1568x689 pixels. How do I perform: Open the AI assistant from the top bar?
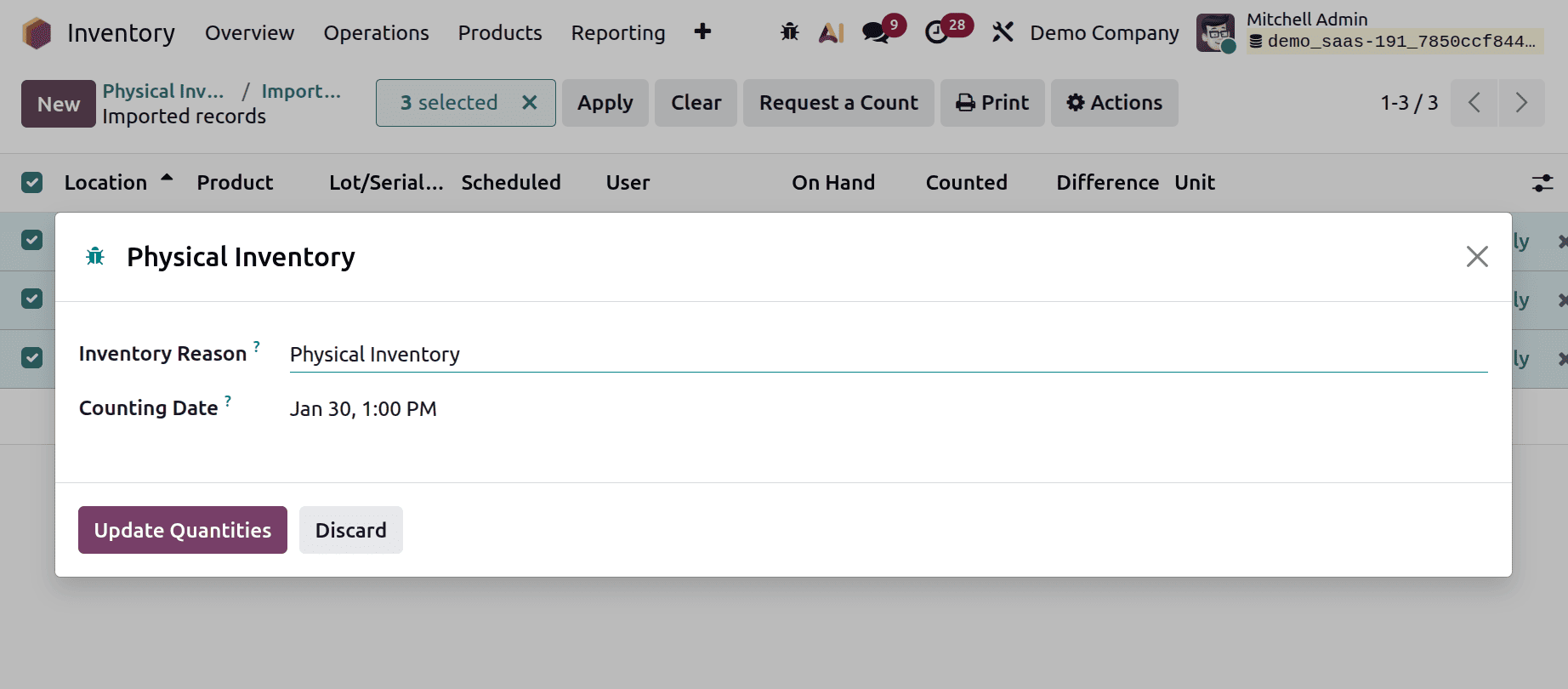point(831,31)
